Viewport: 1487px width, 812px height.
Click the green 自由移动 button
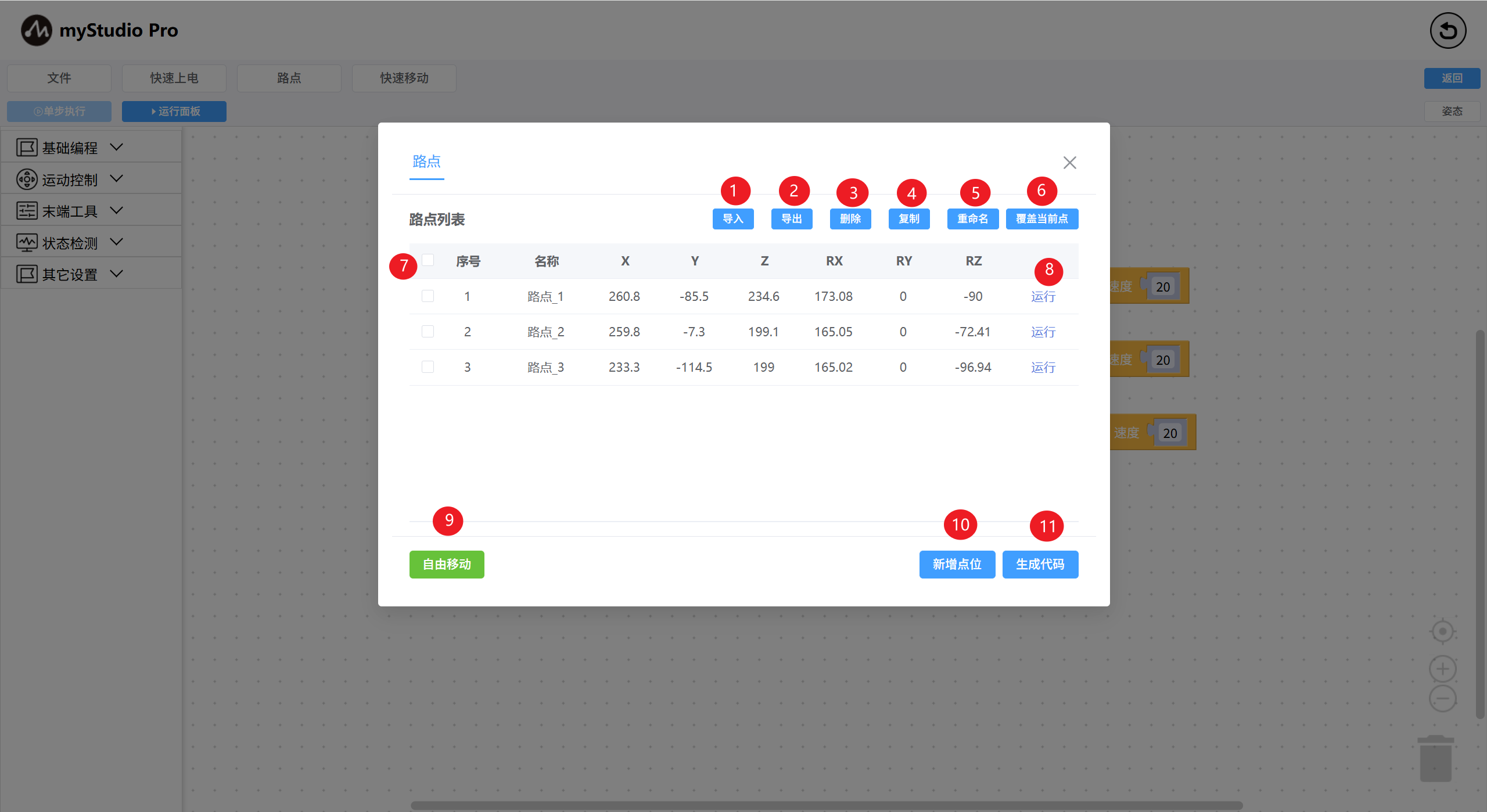coord(446,564)
